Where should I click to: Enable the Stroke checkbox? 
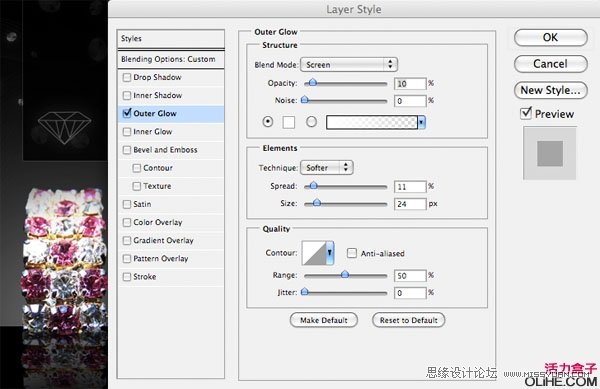(127, 277)
